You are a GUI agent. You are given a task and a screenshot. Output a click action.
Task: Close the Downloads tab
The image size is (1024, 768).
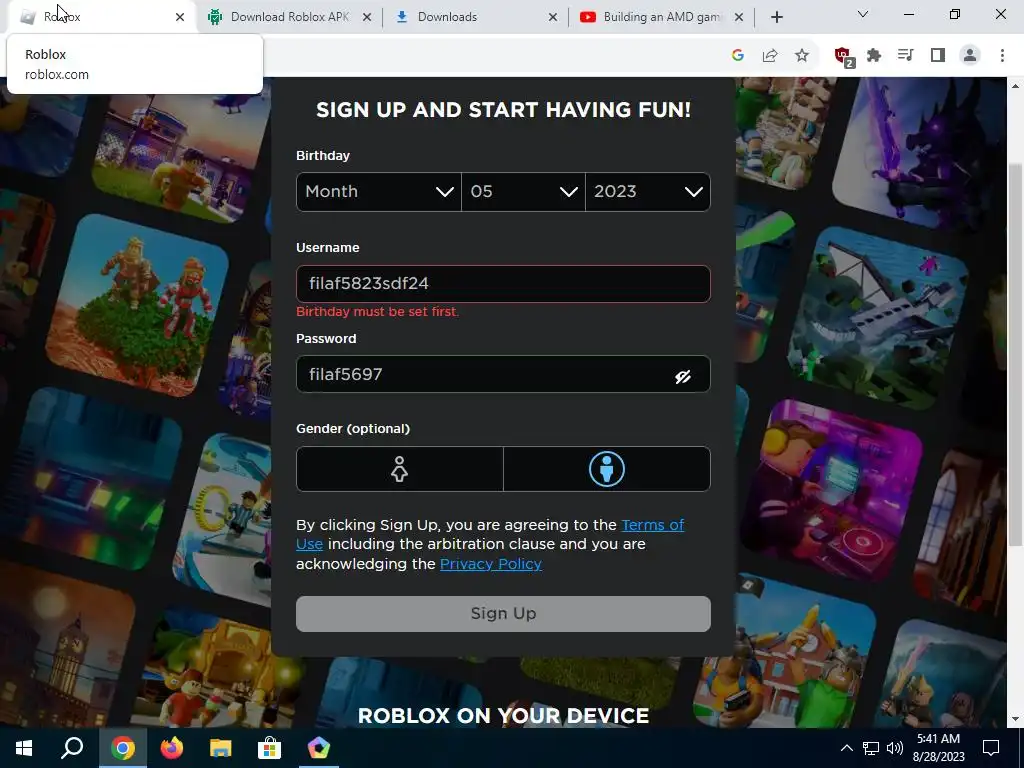point(552,18)
